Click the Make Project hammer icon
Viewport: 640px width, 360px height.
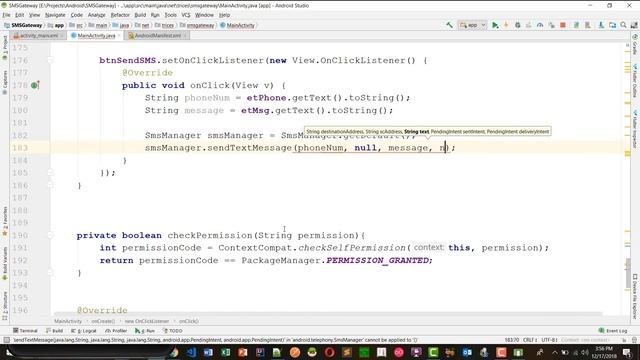click(x=449, y=25)
